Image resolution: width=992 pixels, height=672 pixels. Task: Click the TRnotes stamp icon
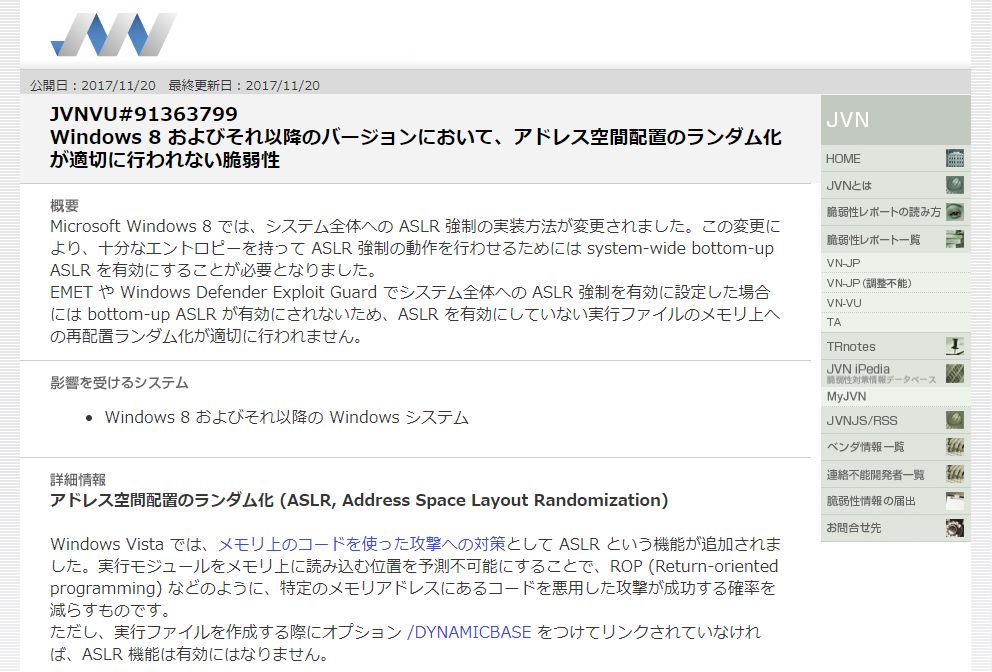955,347
